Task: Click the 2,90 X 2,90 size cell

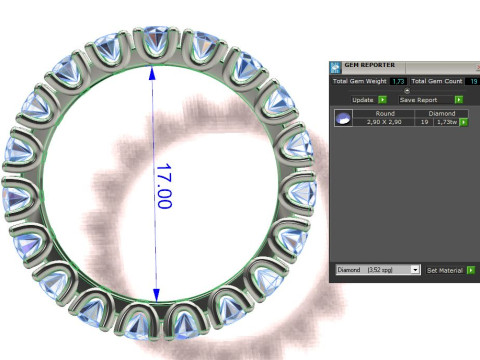Action: (384, 122)
